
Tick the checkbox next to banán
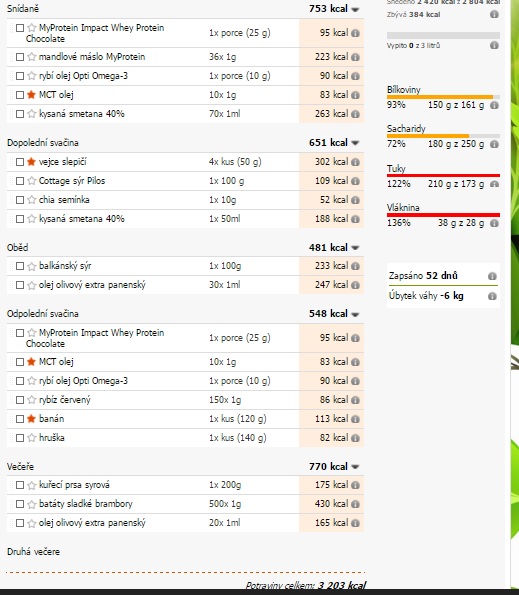tap(20, 419)
